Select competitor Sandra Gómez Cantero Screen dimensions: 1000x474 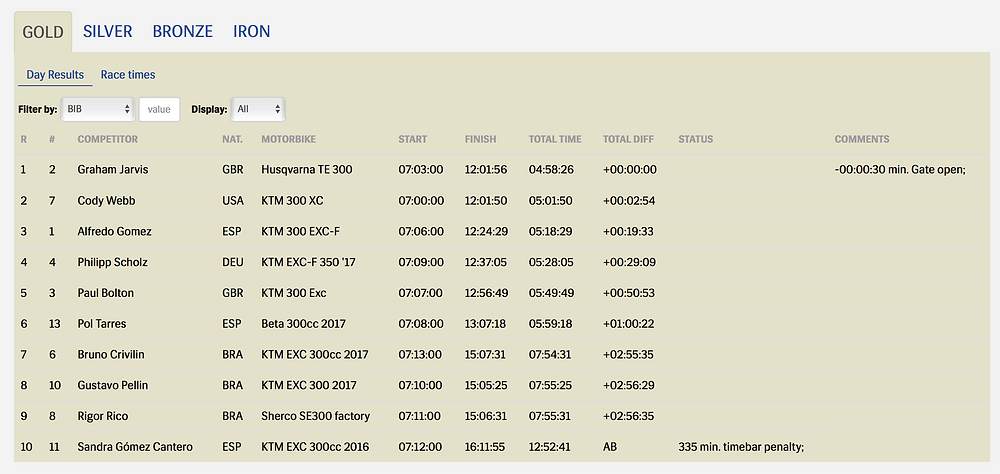(x=133, y=447)
